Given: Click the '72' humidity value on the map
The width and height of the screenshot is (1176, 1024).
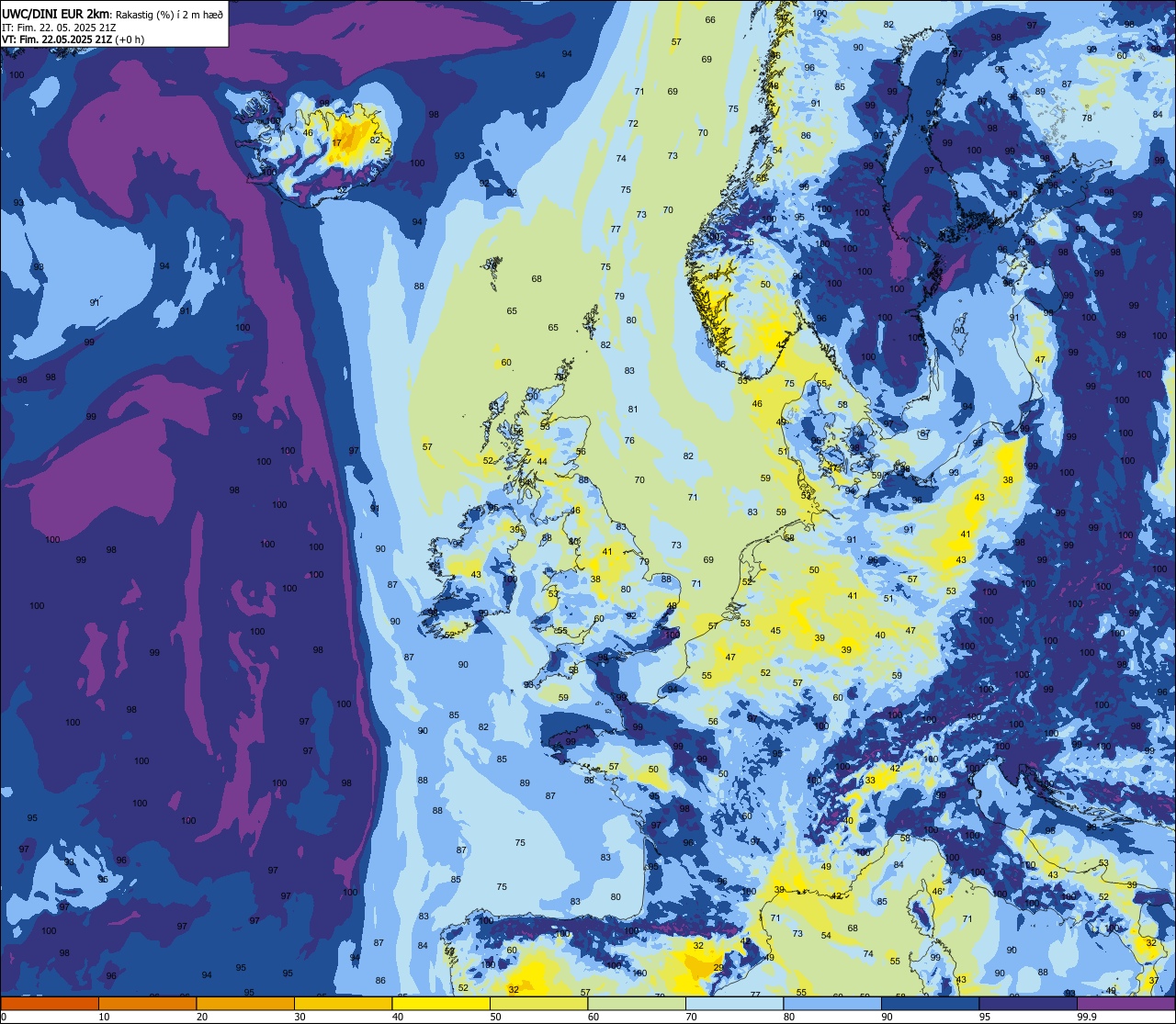Looking at the screenshot, I should 633,124.
